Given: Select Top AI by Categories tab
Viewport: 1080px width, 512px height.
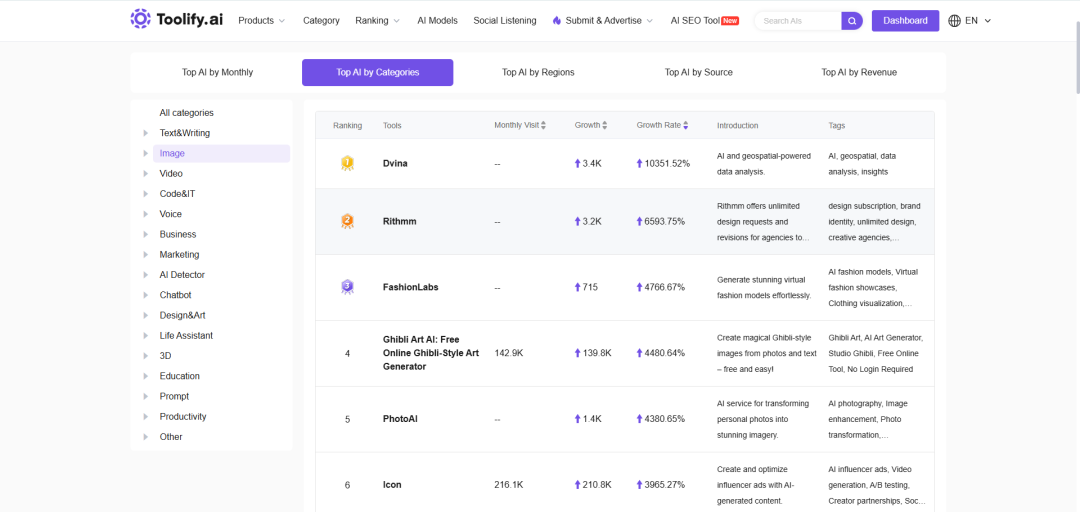Looking at the screenshot, I should pos(377,72).
